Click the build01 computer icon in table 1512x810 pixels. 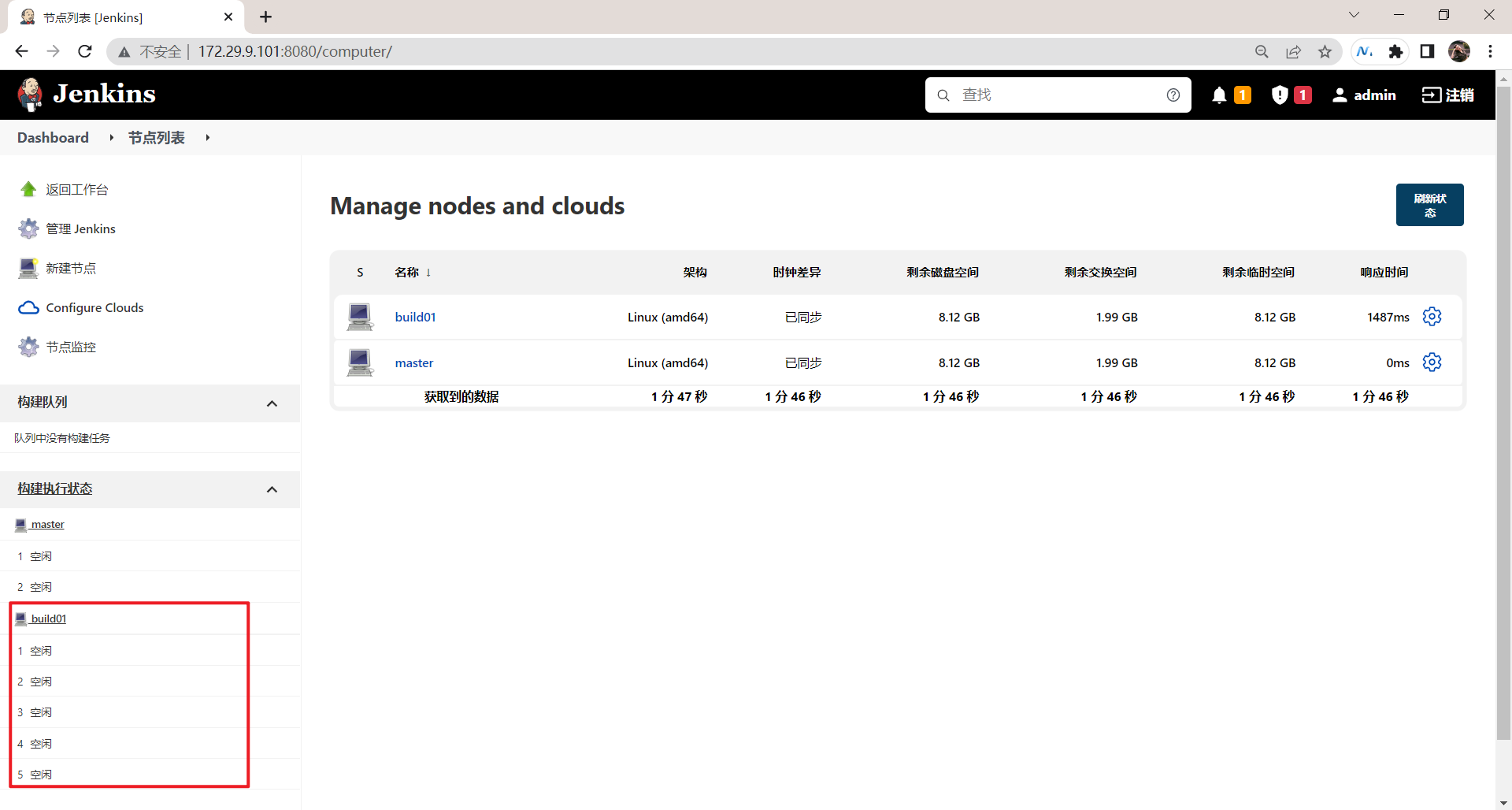(x=360, y=317)
